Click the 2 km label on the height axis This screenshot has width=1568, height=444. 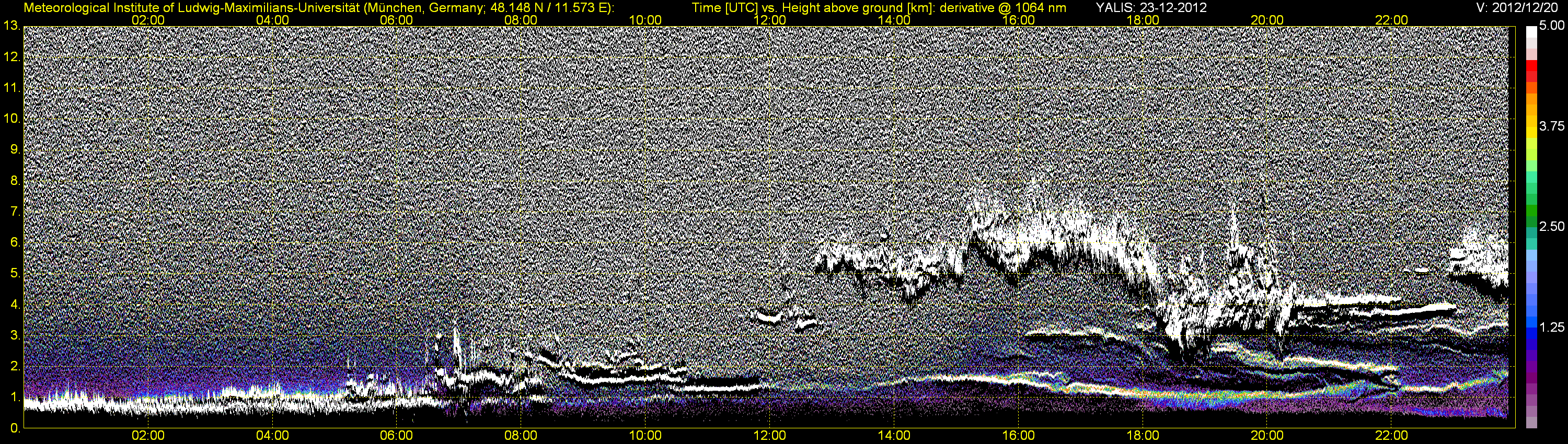click(x=14, y=367)
